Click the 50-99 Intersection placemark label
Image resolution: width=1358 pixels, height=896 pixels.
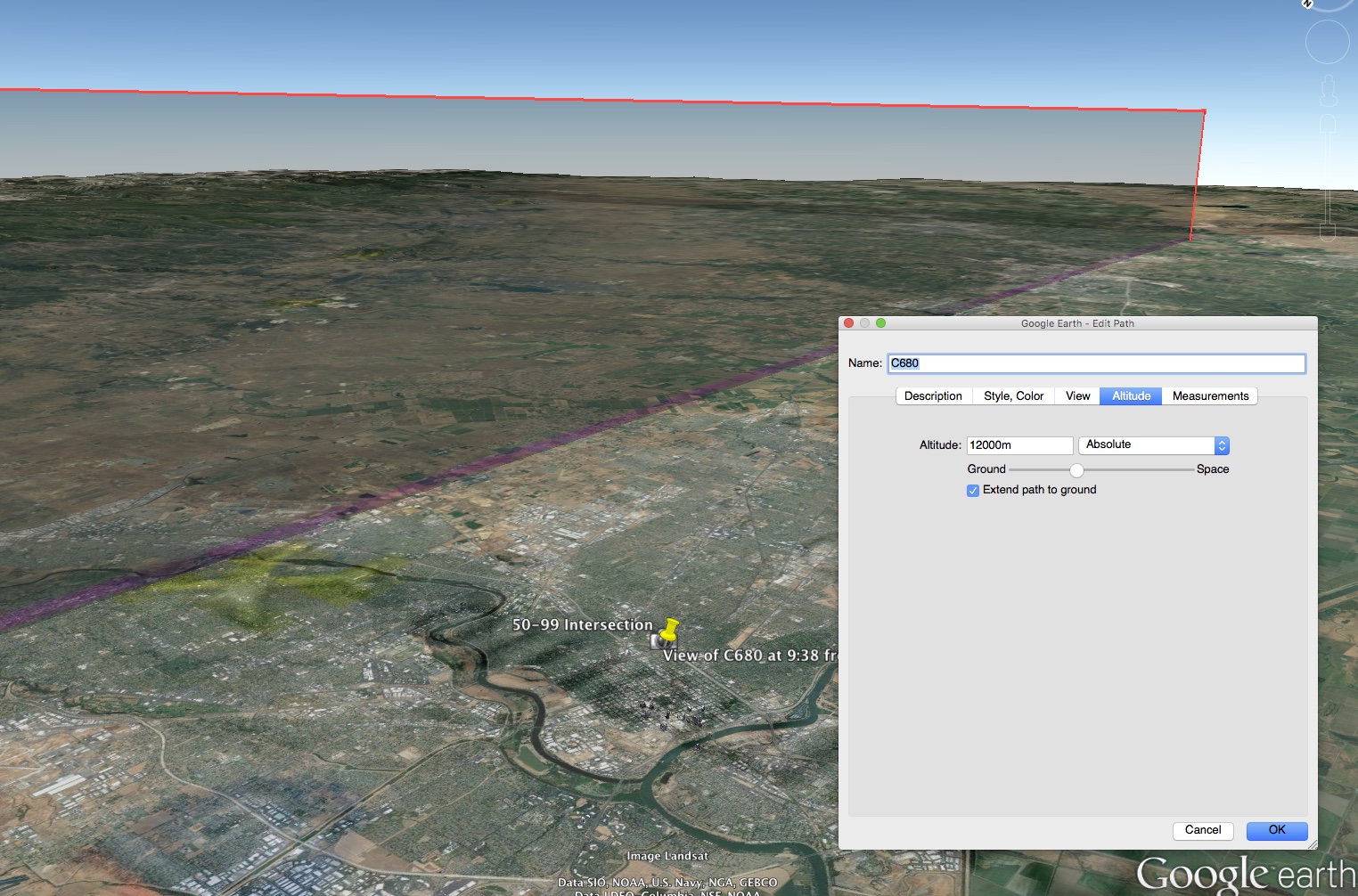[582, 625]
